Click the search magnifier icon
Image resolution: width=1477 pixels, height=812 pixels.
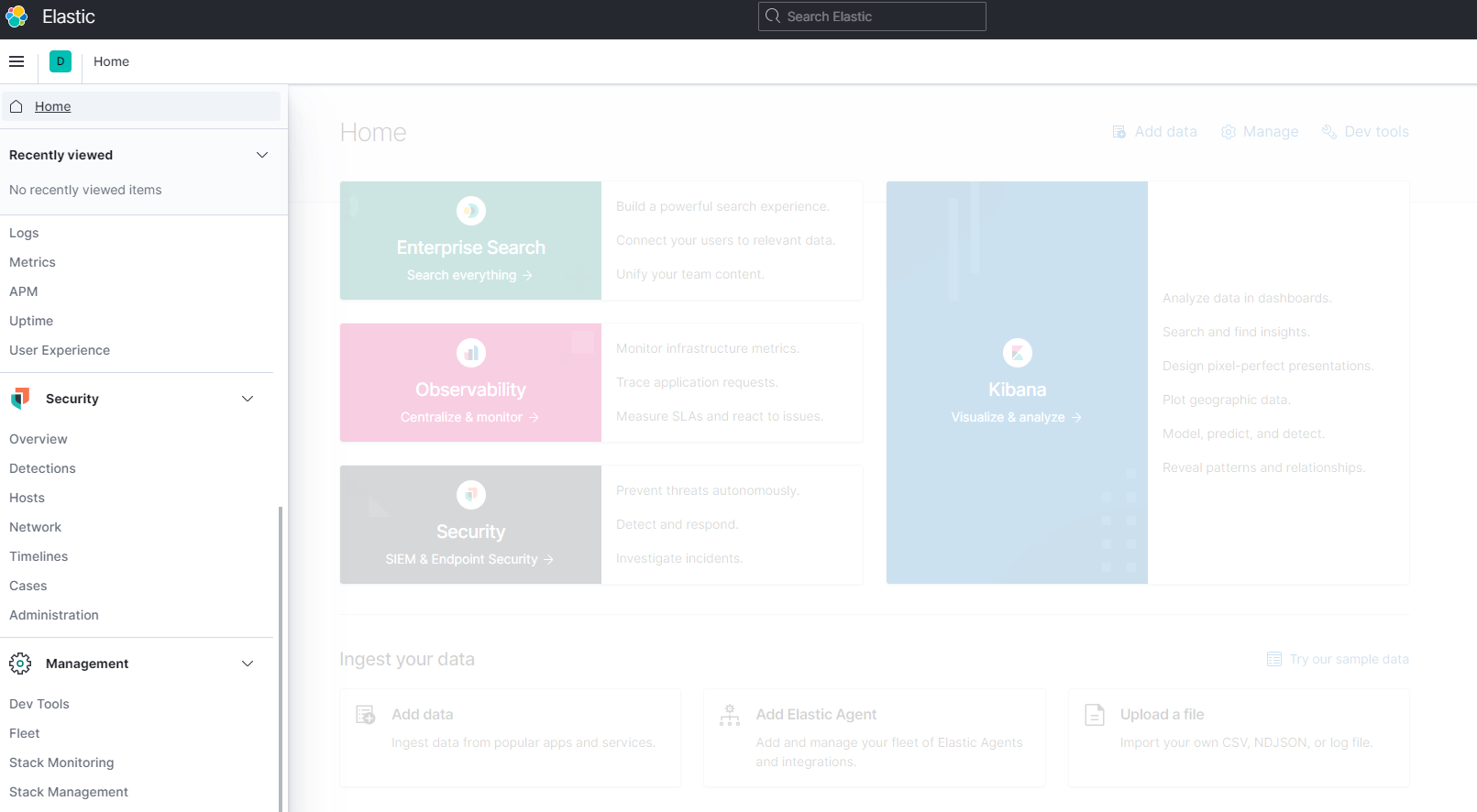773,16
